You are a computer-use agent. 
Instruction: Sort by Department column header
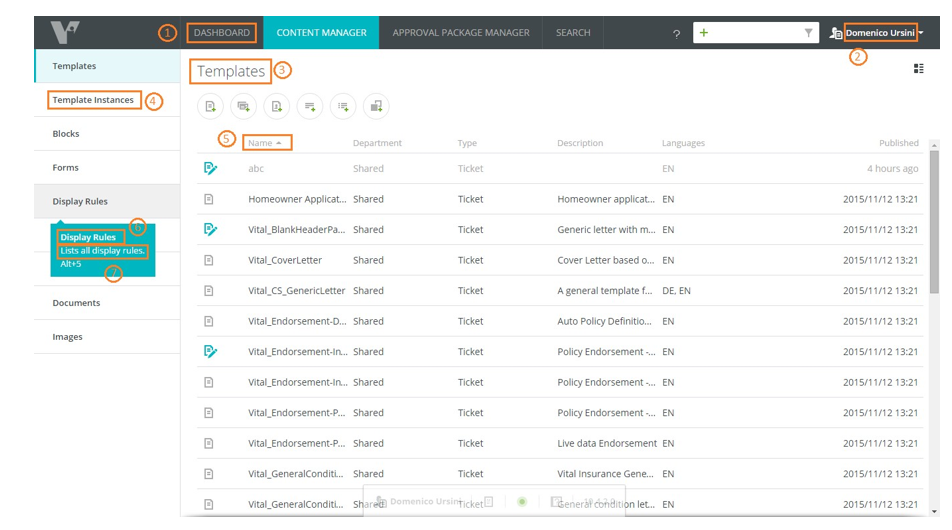(x=377, y=143)
